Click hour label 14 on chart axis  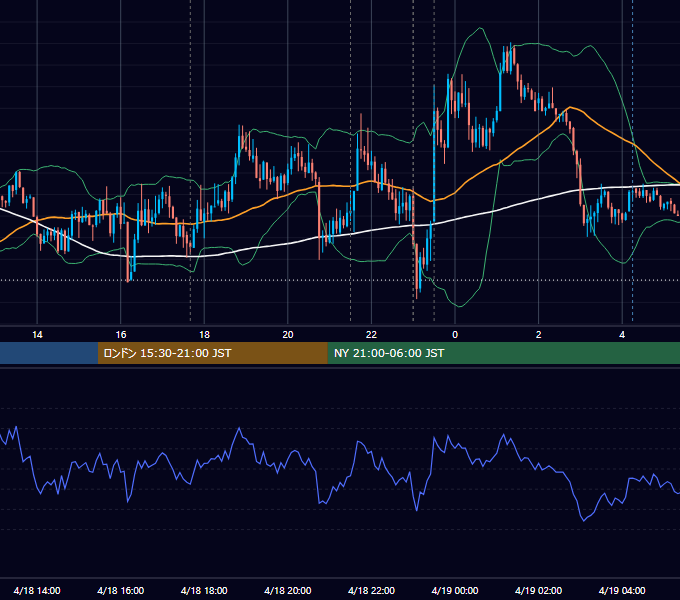tap(37, 335)
